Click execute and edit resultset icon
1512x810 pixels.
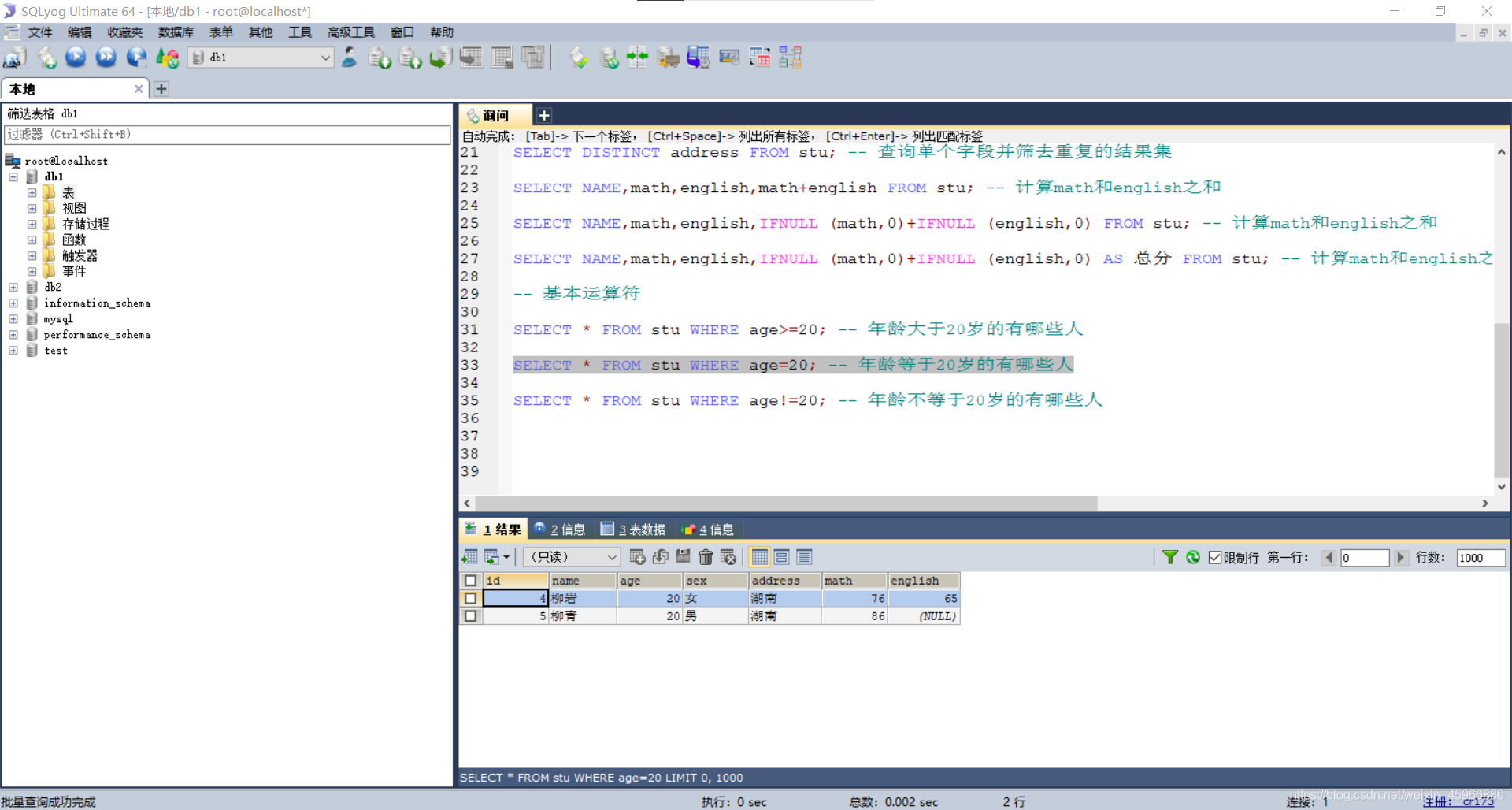point(137,58)
